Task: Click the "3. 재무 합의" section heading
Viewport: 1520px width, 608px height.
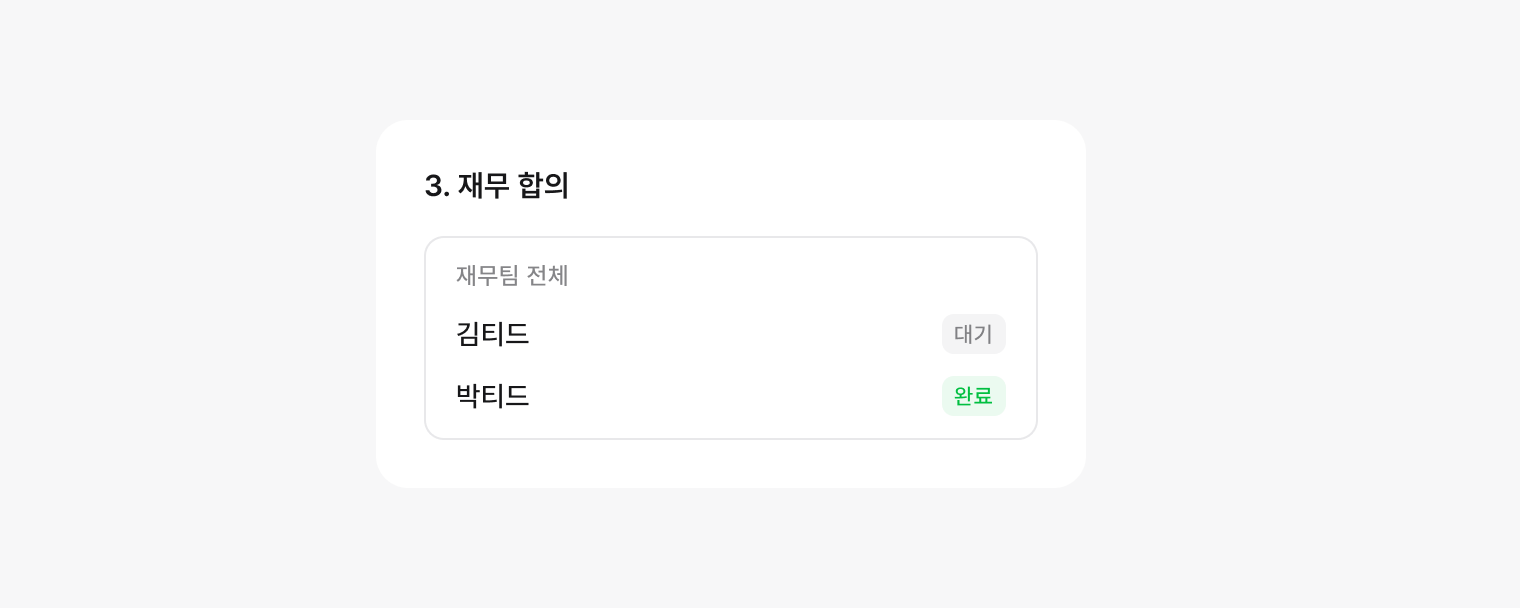Action: (x=497, y=186)
